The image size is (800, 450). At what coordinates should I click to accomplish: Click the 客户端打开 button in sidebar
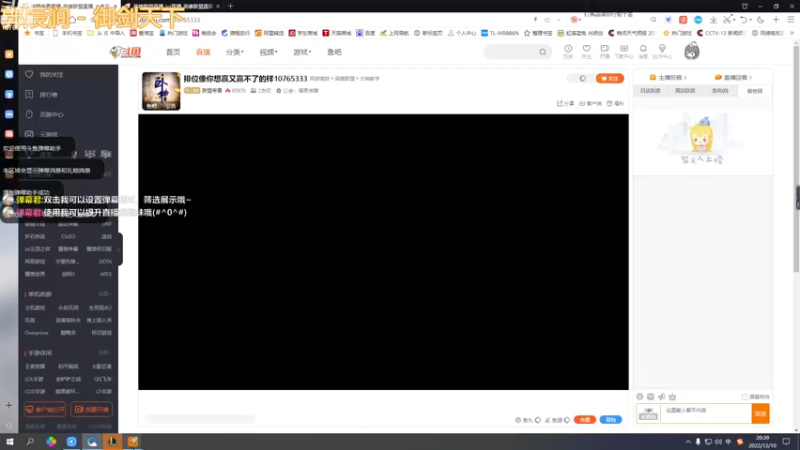[45, 409]
